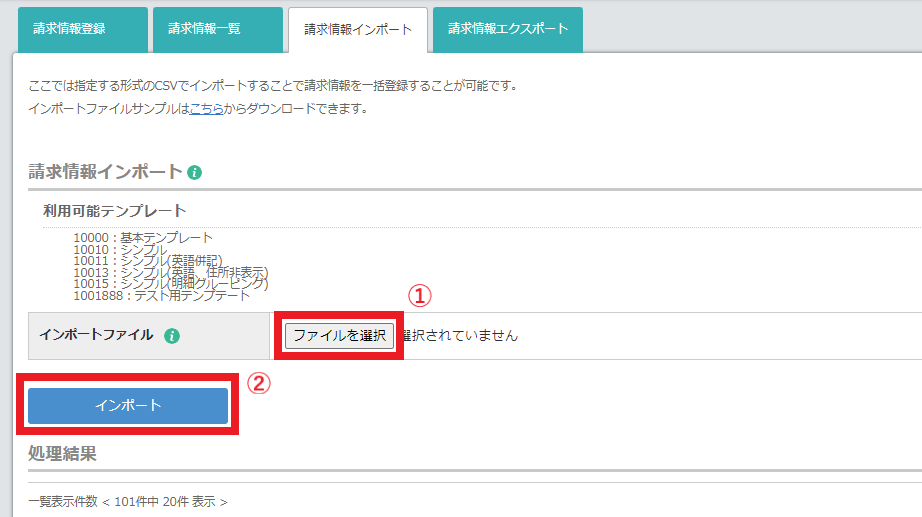This screenshot has height=517, width=922.
Task: Click the 1001888：テスト用テンプレート entry
Action: [162, 295]
